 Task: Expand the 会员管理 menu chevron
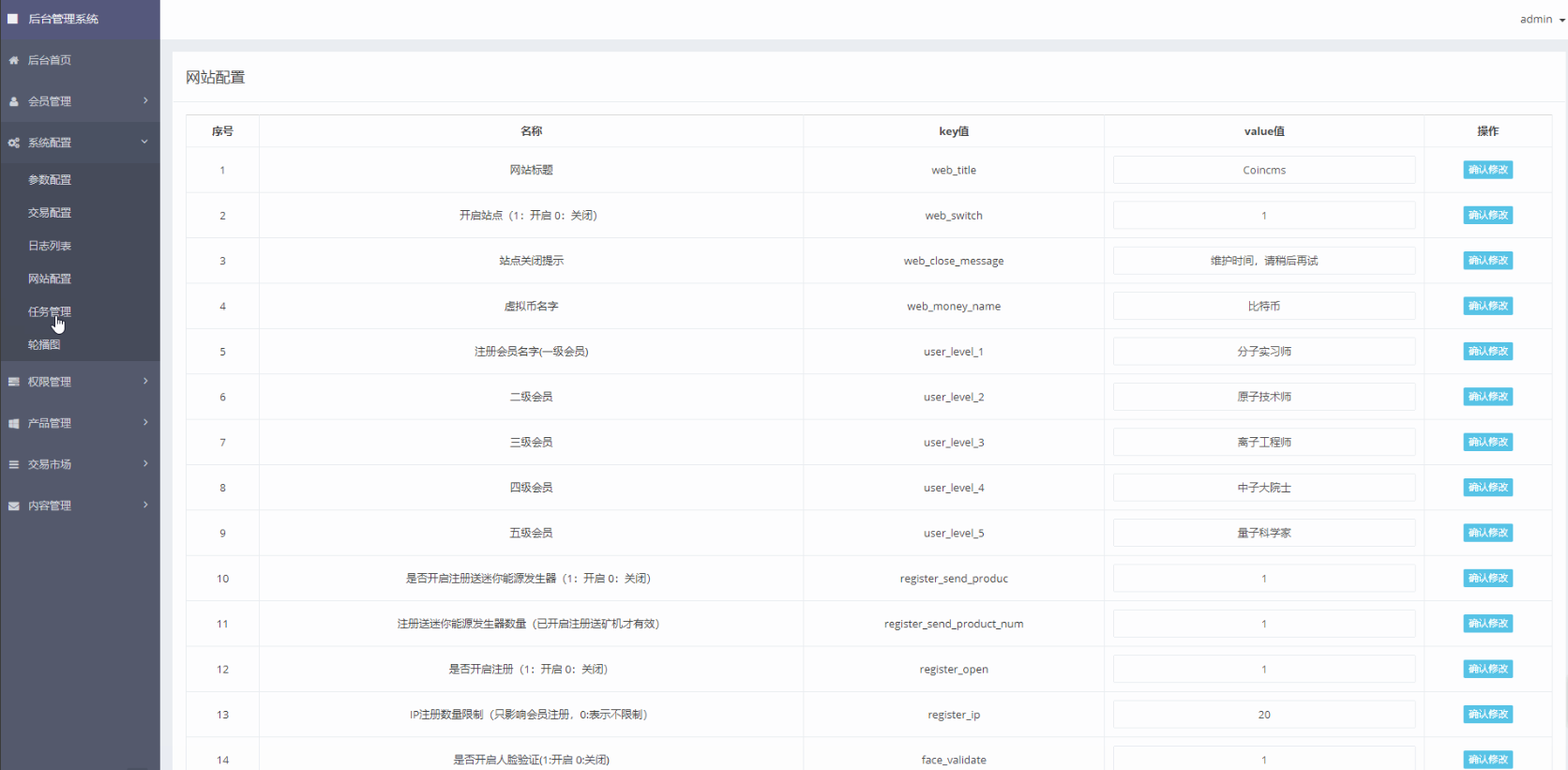145,100
